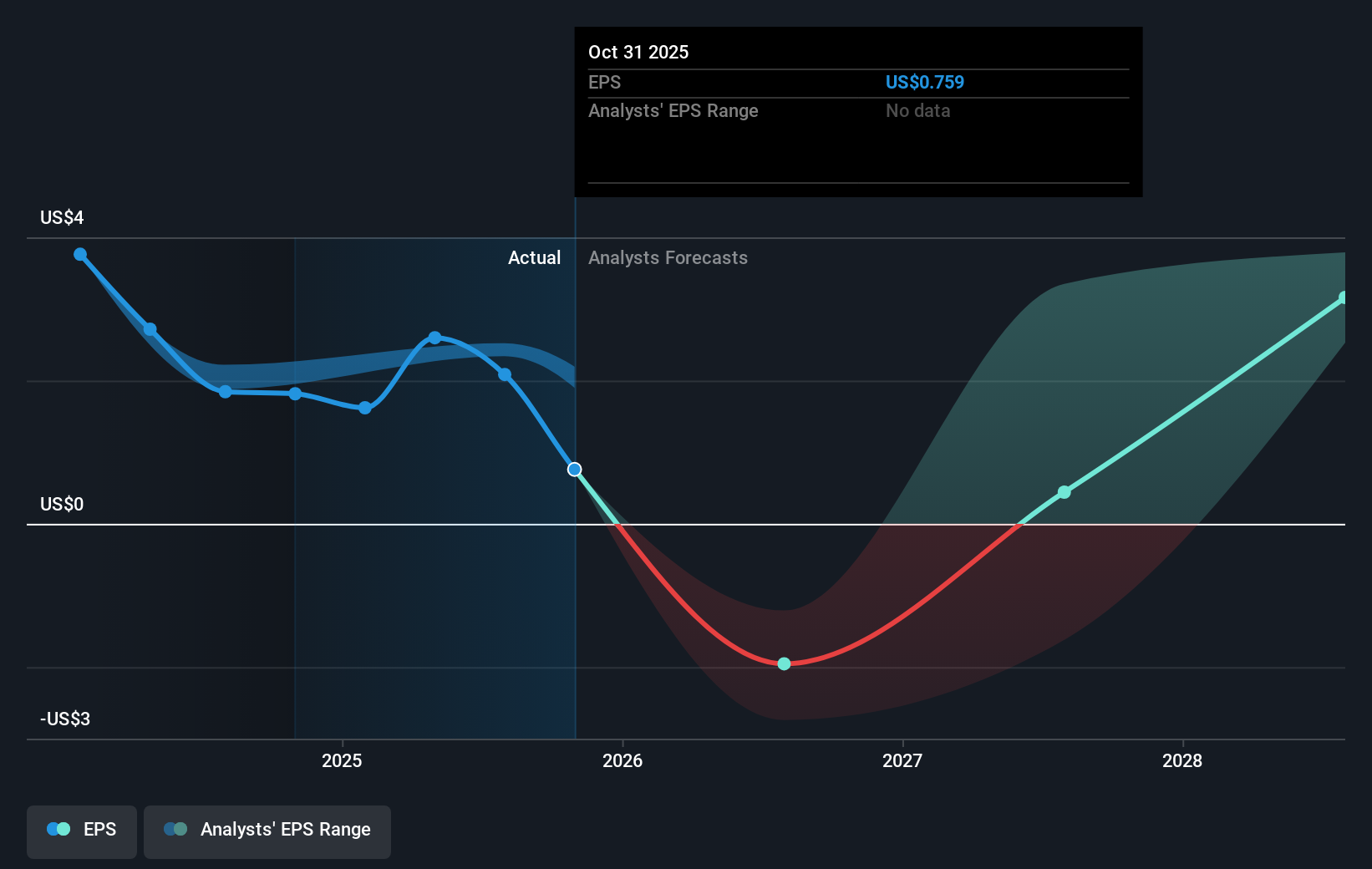1372x869 pixels.
Task: Click the US$0 y-axis label
Action: pos(62,504)
